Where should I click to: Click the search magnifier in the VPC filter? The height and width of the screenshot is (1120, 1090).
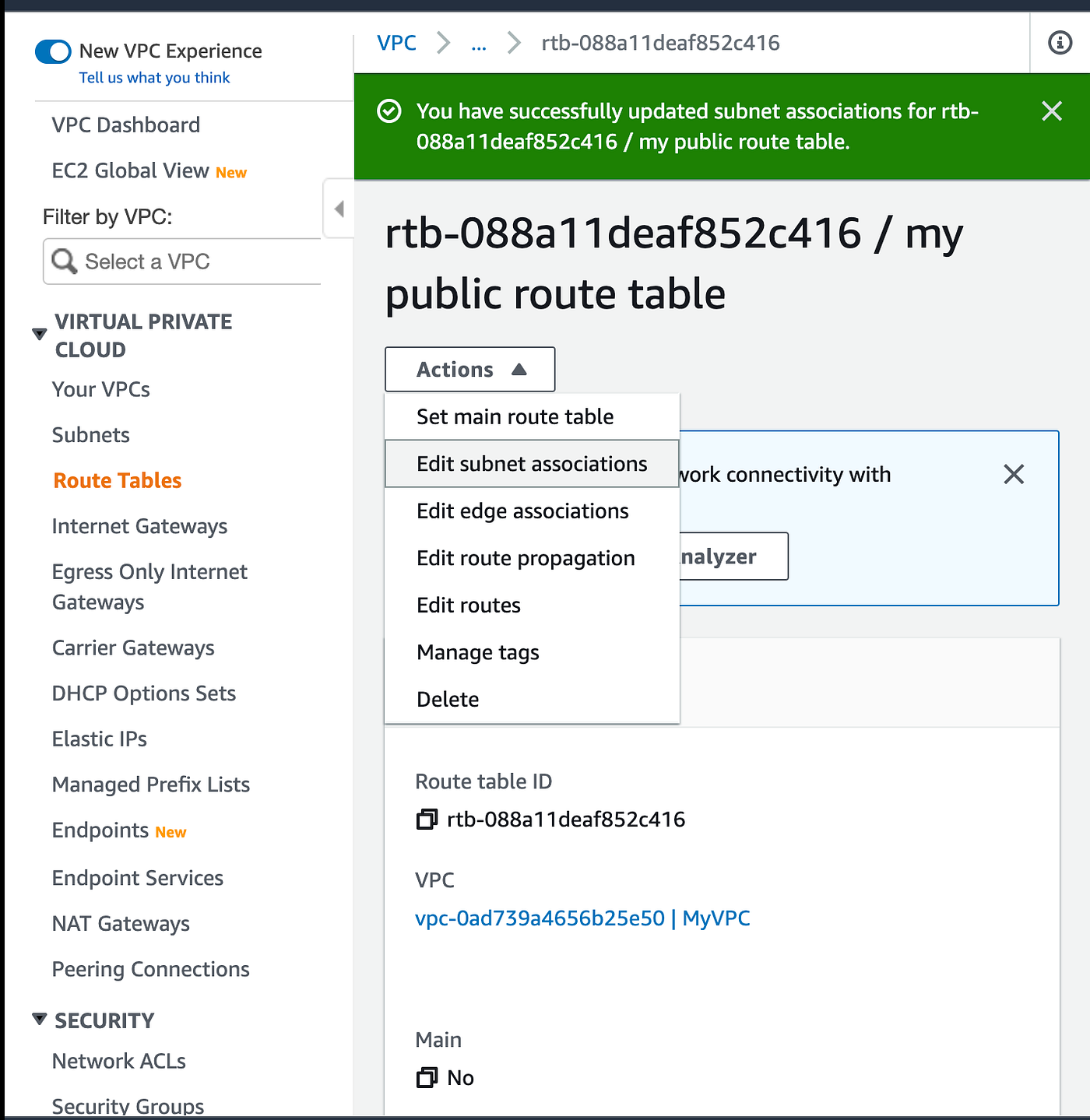tap(64, 262)
